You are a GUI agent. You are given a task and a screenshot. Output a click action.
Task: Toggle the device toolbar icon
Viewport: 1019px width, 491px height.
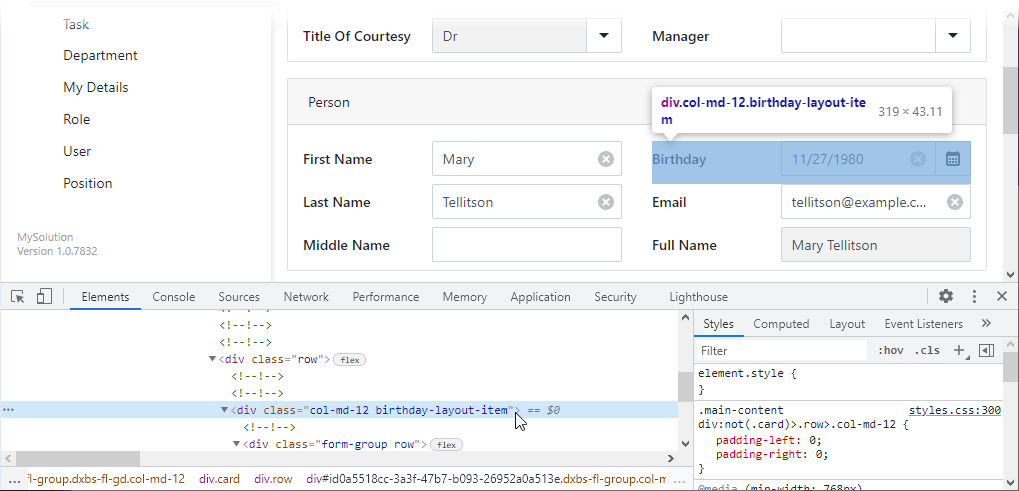(44, 297)
